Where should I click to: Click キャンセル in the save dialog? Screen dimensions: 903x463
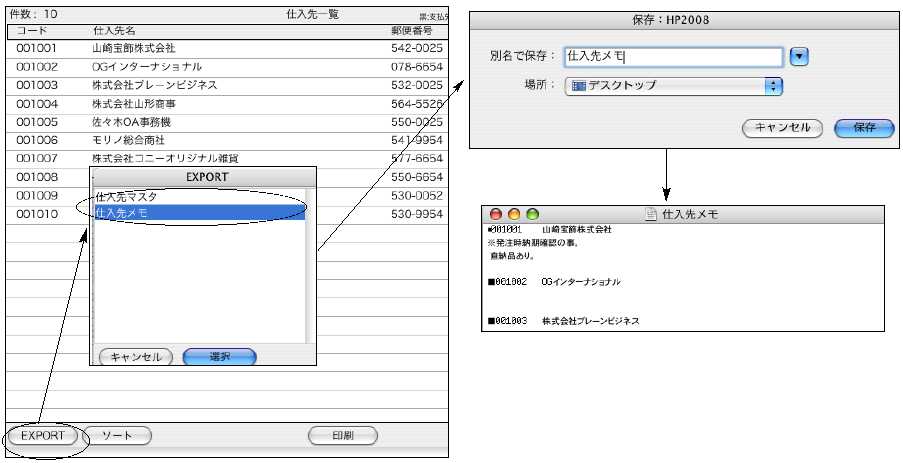coord(782,128)
